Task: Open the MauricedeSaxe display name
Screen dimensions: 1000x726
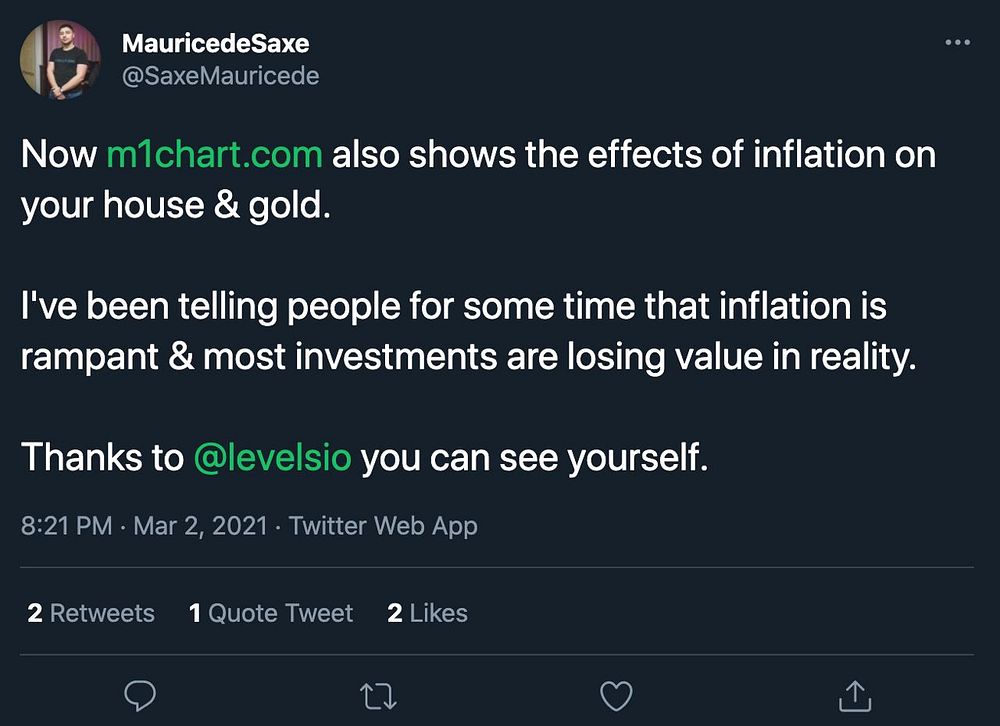Action: point(215,44)
